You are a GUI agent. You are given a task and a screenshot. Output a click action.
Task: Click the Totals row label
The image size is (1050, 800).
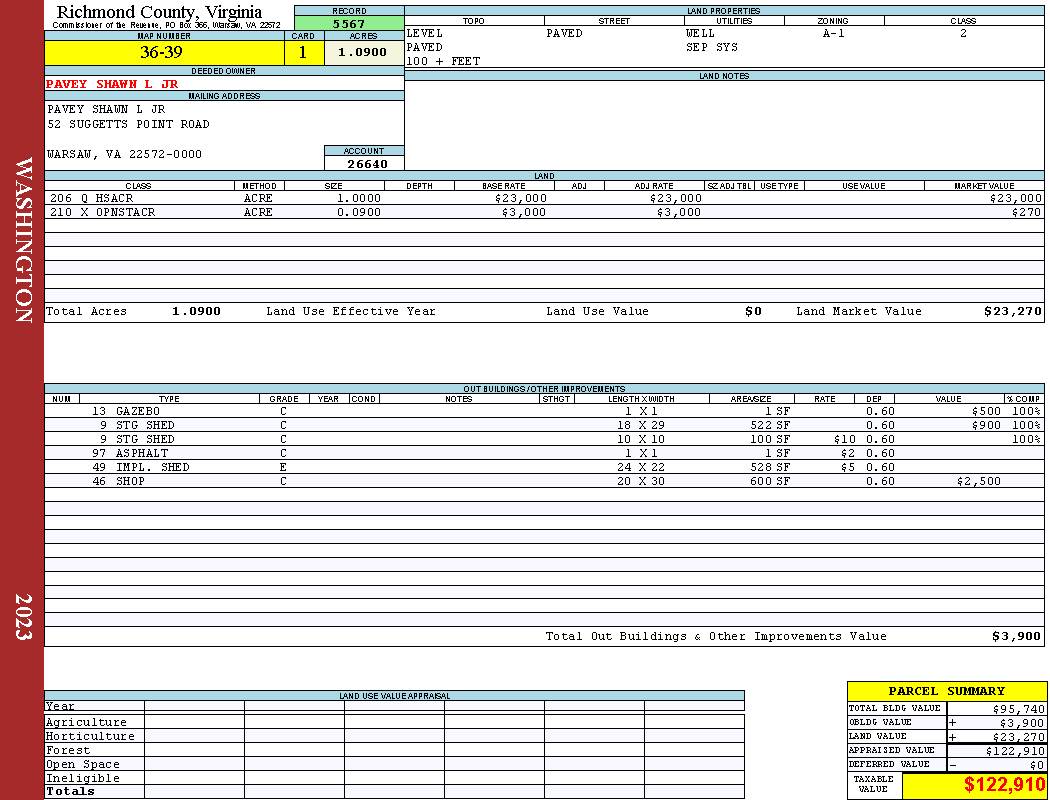(x=70, y=791)
